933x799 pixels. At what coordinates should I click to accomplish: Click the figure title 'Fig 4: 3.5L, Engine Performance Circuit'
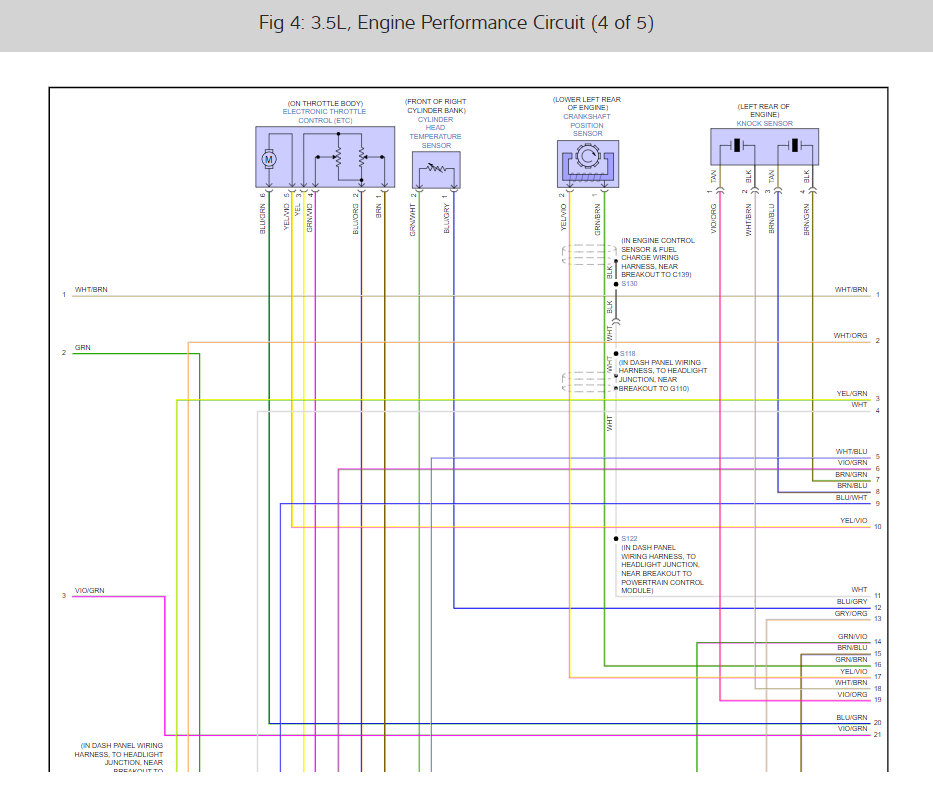(x=456, y=23)
